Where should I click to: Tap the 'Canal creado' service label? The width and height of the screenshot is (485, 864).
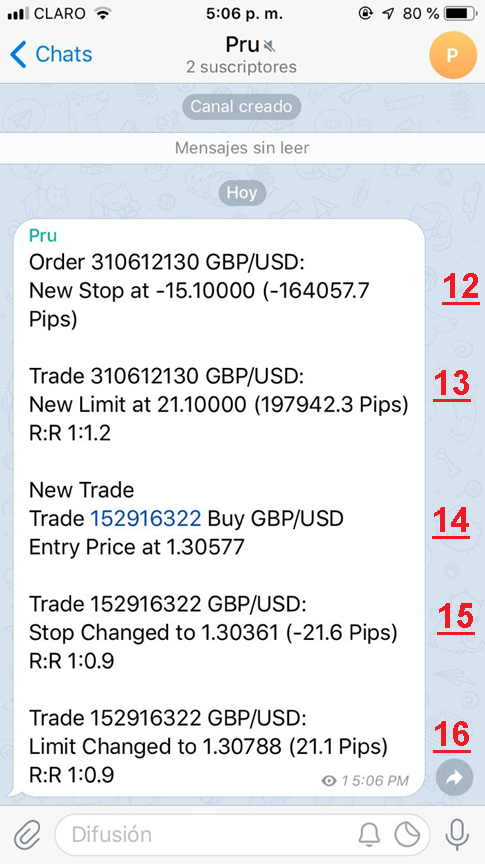tap(242, 106)
